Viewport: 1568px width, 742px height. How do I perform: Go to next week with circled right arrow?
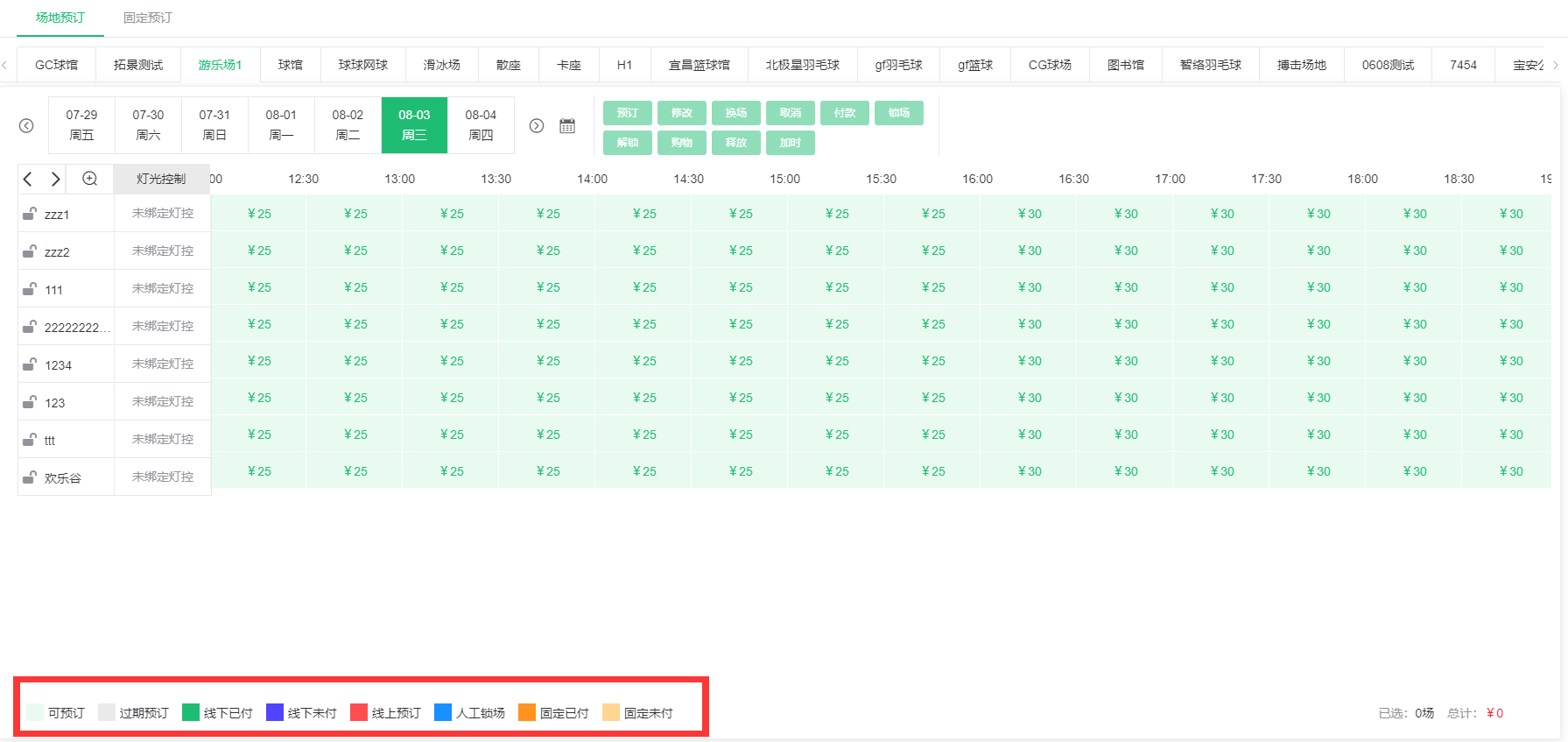pyautogui.click(x=537, y=126)
